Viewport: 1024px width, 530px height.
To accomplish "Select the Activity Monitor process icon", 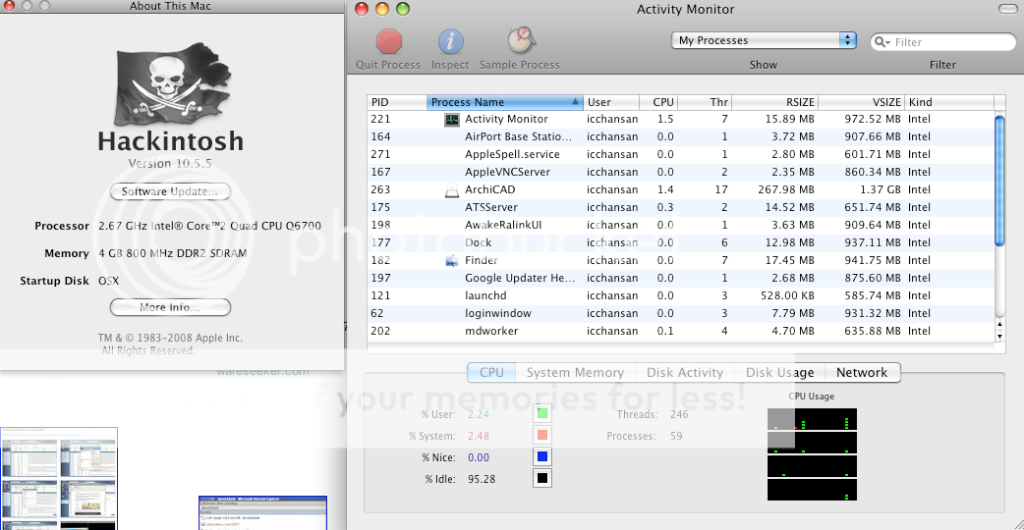I will coord(452,119).
